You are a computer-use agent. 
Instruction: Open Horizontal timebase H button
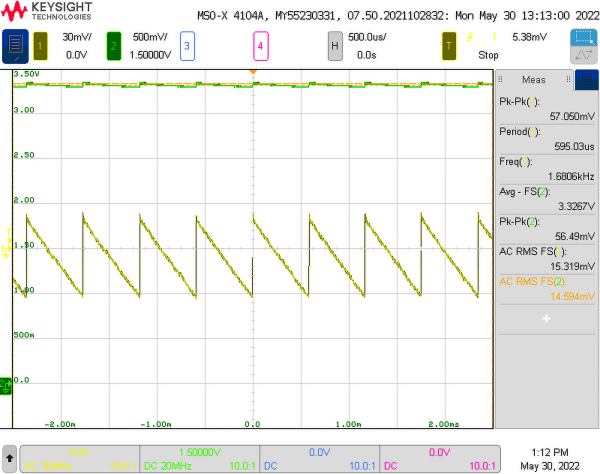click(x=334, y=46)
